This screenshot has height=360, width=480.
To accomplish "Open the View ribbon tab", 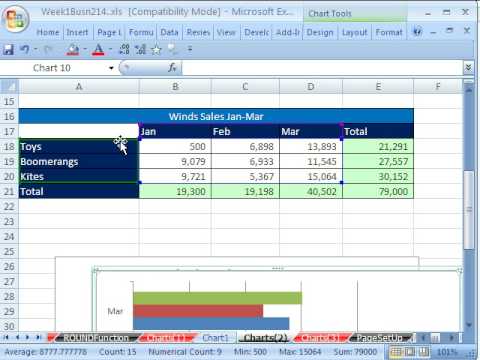I will click(x=226, y=32).
